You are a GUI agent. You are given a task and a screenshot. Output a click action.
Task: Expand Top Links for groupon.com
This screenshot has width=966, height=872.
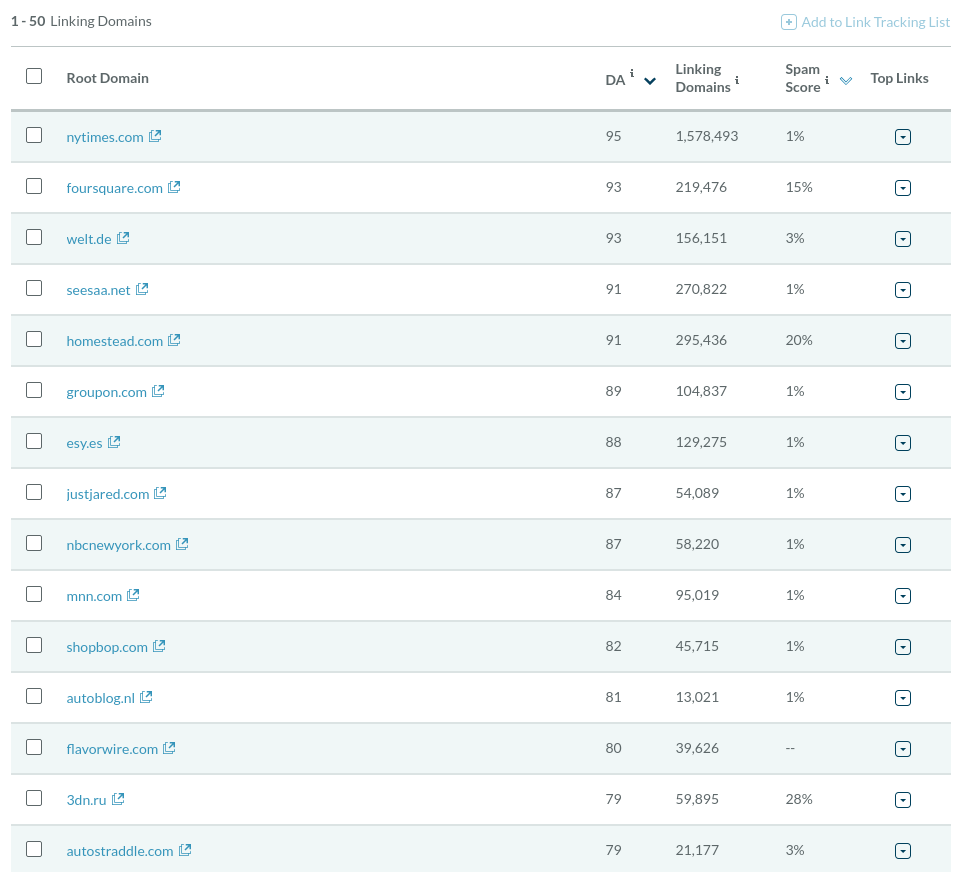tap(903, 392)
